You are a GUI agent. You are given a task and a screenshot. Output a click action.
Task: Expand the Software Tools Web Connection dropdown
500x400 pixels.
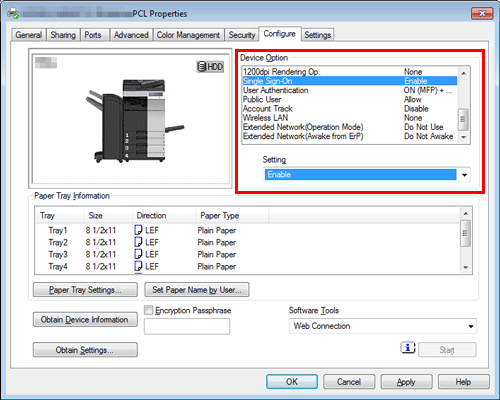[383, 326]
